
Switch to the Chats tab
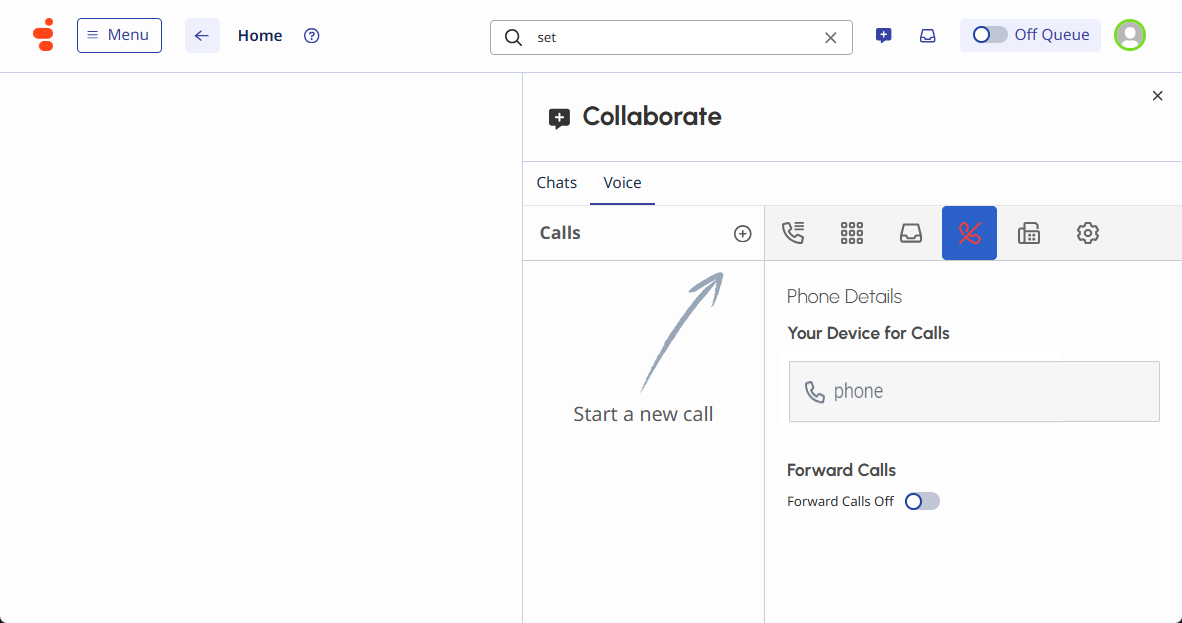click(557, 183)
